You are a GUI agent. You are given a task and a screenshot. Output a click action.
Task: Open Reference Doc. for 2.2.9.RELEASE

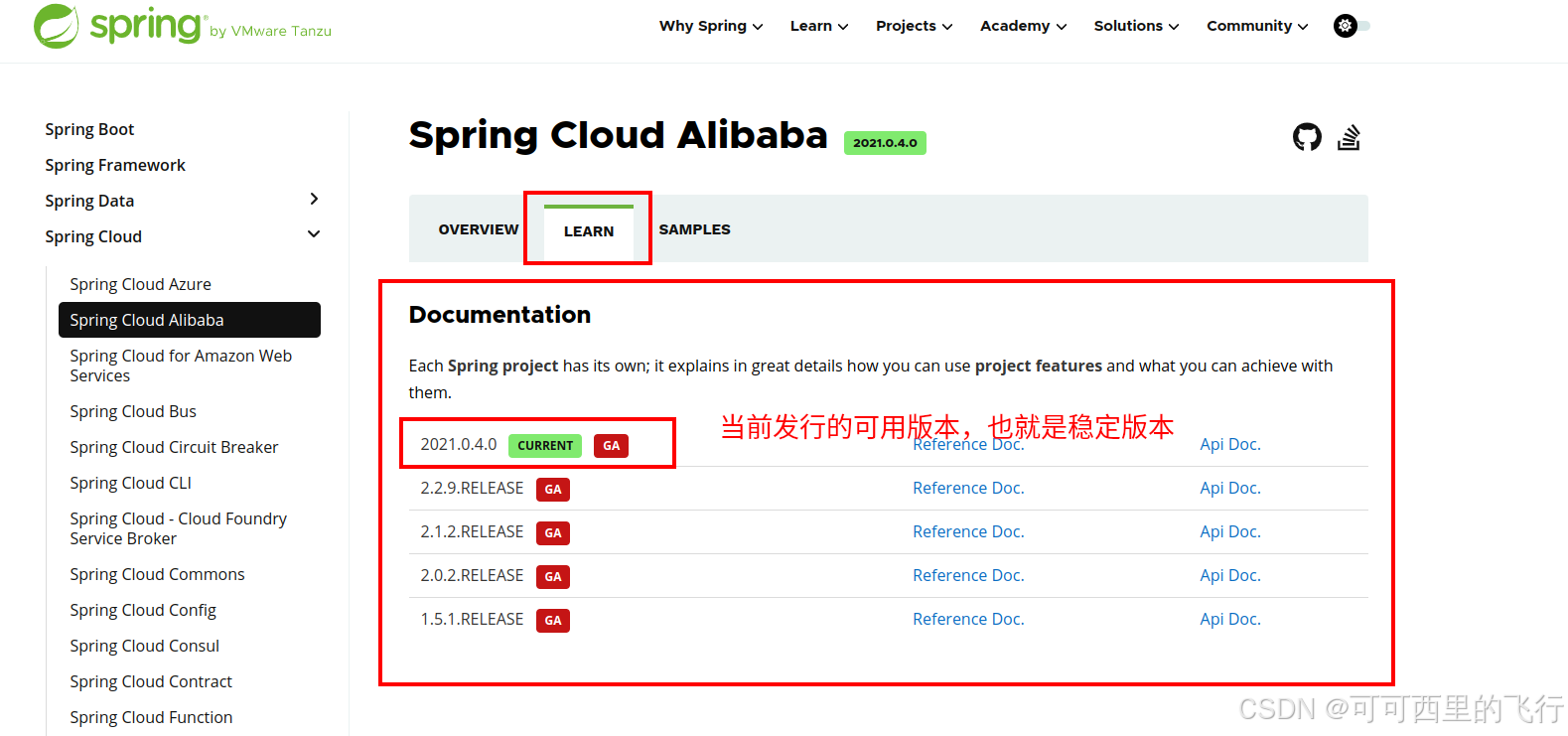point(968,488)
